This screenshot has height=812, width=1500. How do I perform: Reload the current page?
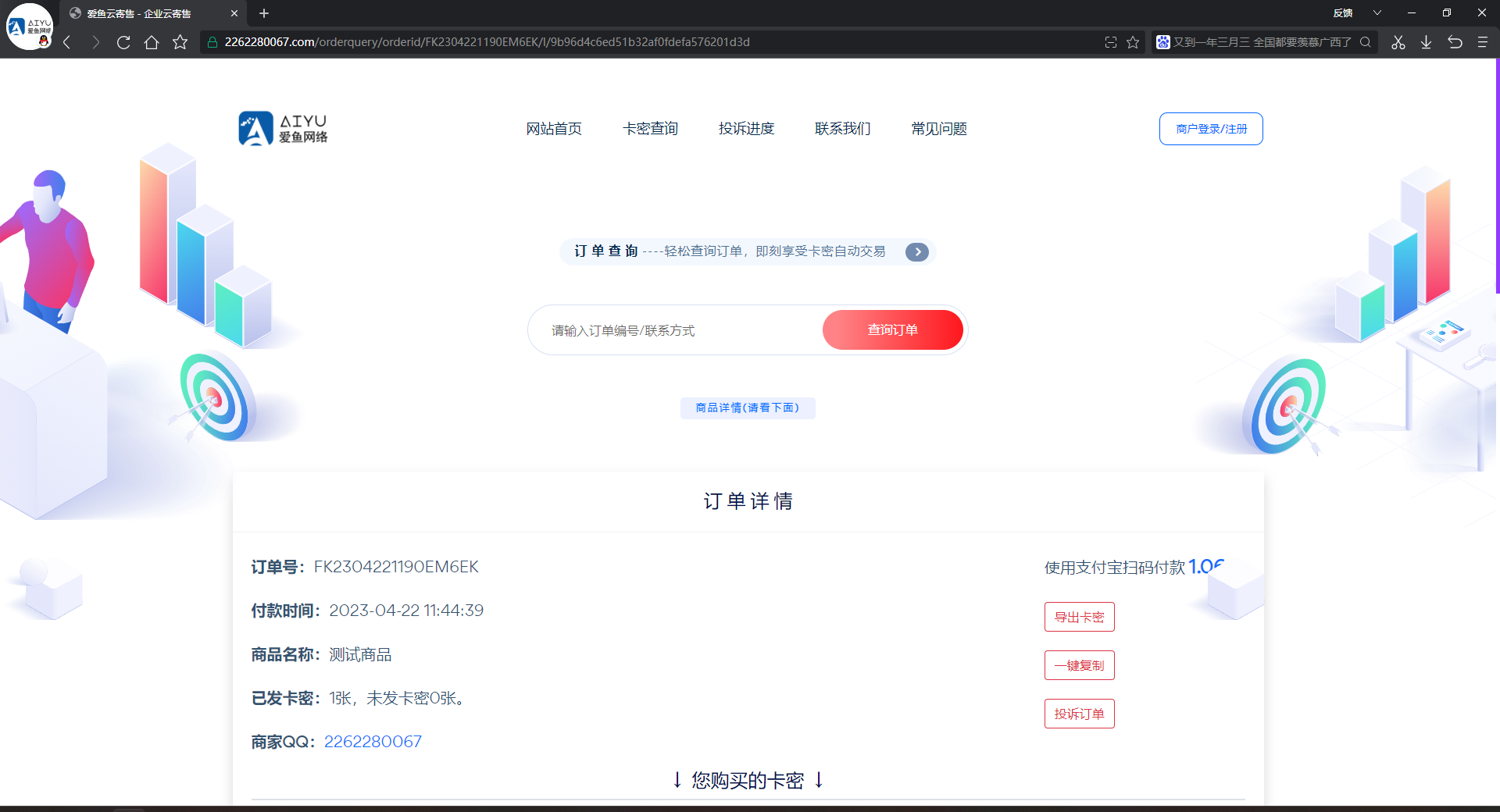(x=123, y=42)
